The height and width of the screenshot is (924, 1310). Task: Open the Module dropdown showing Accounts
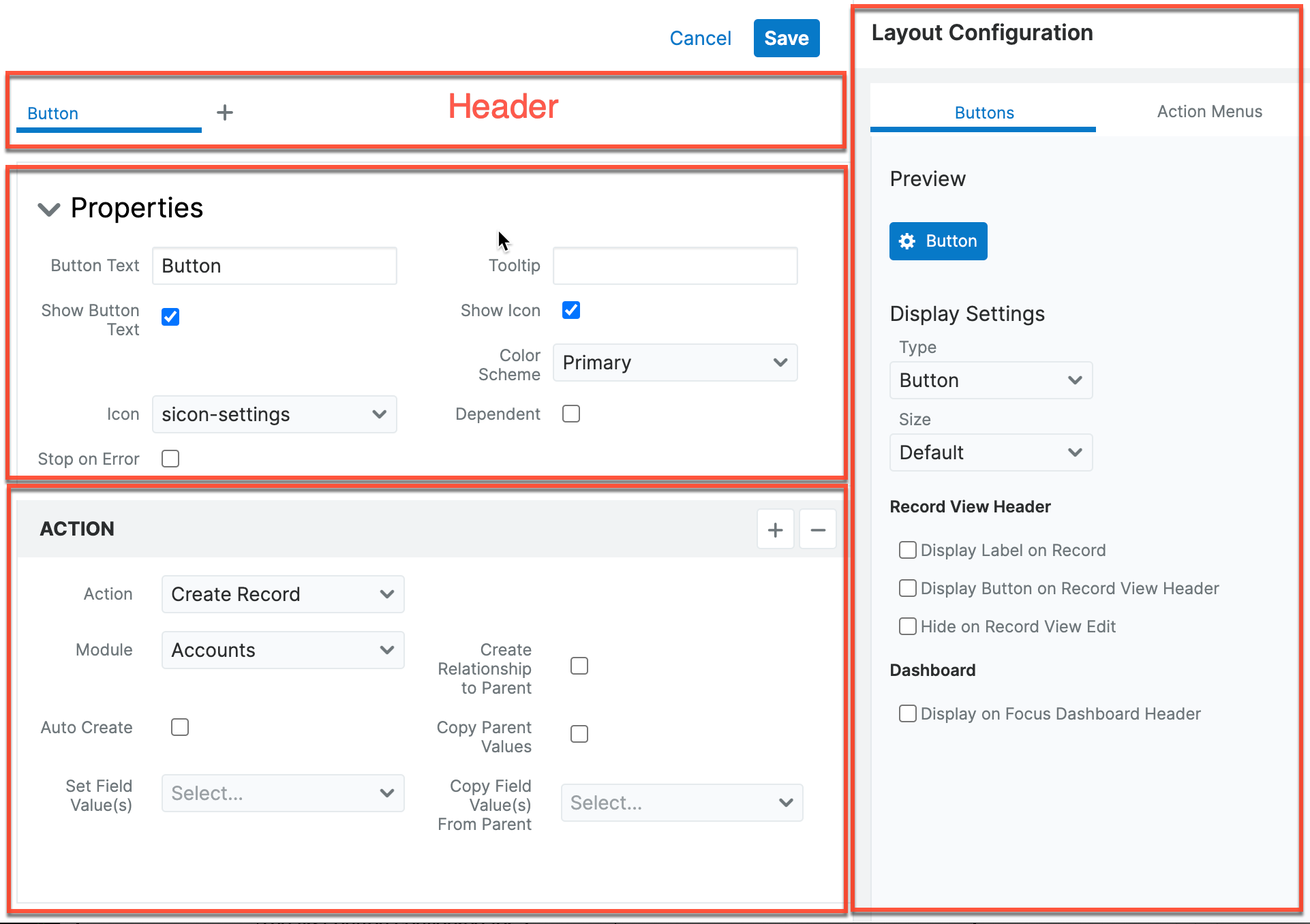coord(283,650)
